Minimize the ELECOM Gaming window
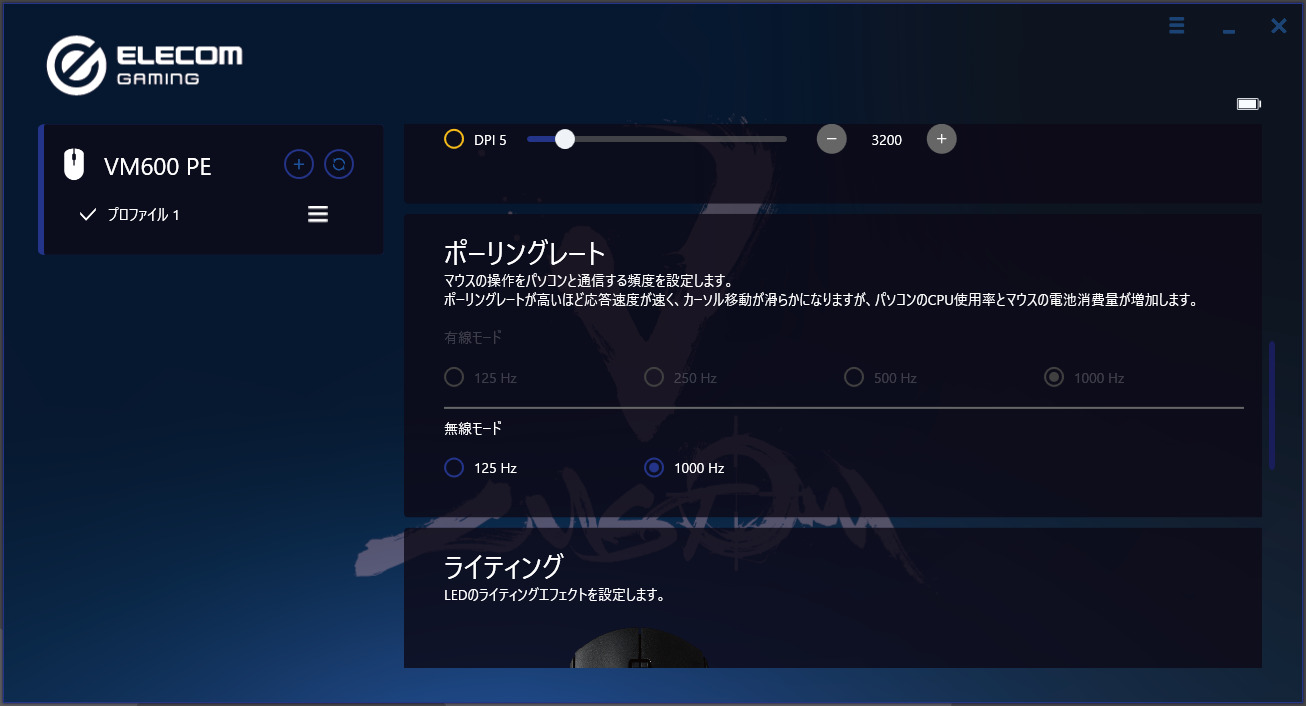The height and width of the screenshot is (706, 1306). pyautogui.click(x=1229, y=32)
